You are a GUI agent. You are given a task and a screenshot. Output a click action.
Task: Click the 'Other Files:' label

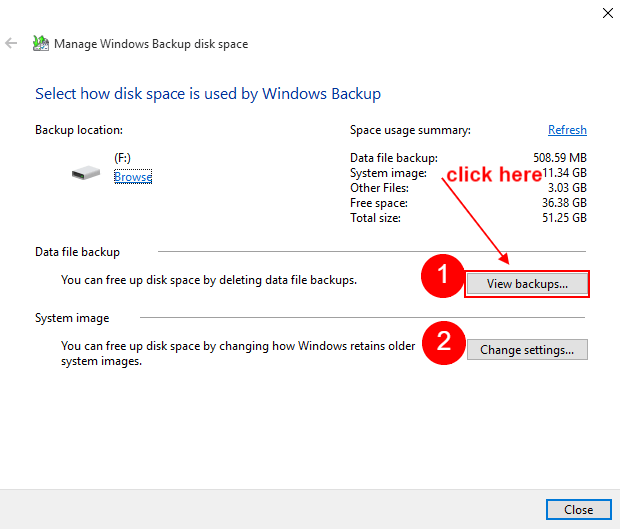tap(379, 188)
